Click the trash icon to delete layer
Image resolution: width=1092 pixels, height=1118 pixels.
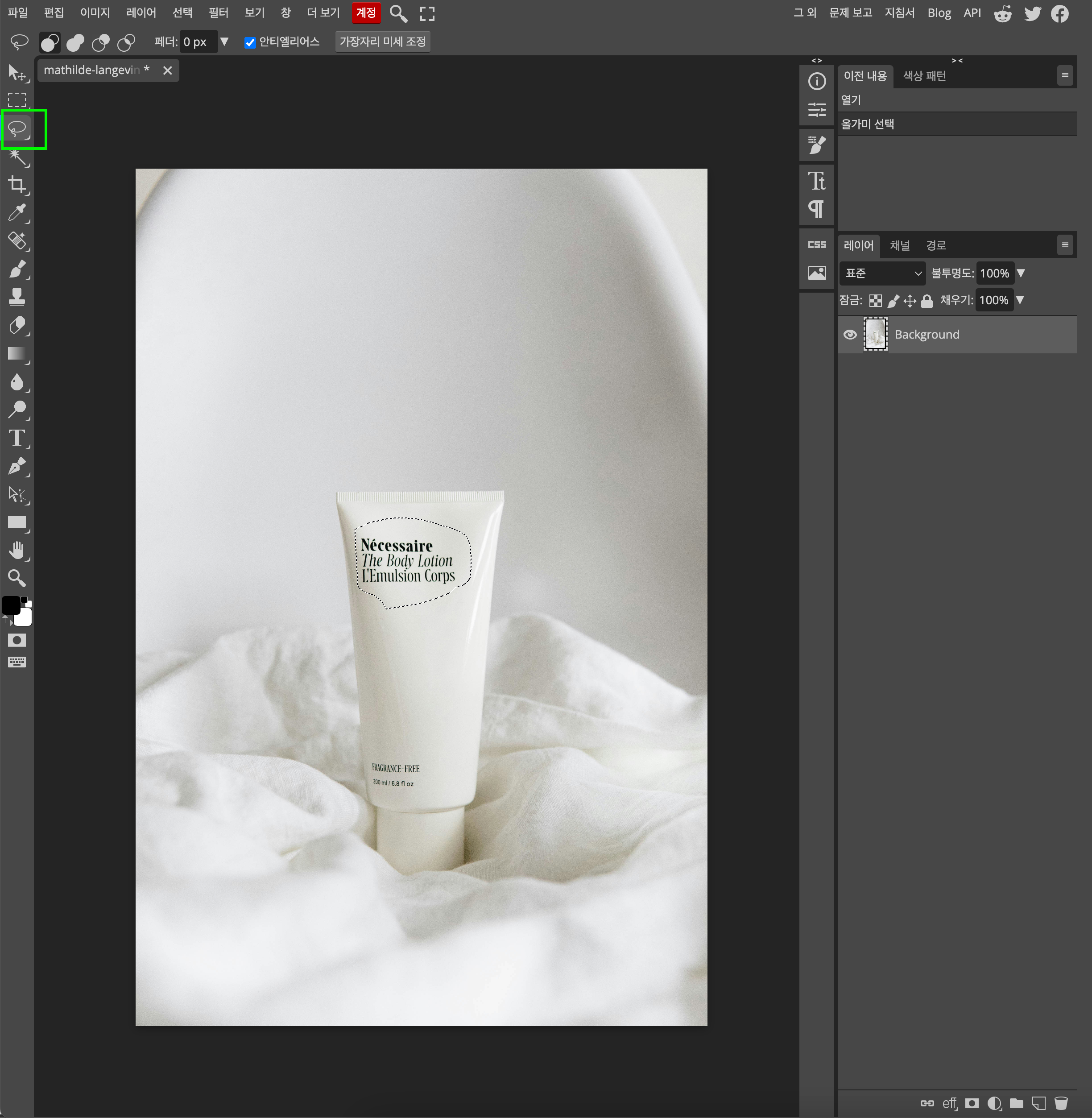1061,1103
